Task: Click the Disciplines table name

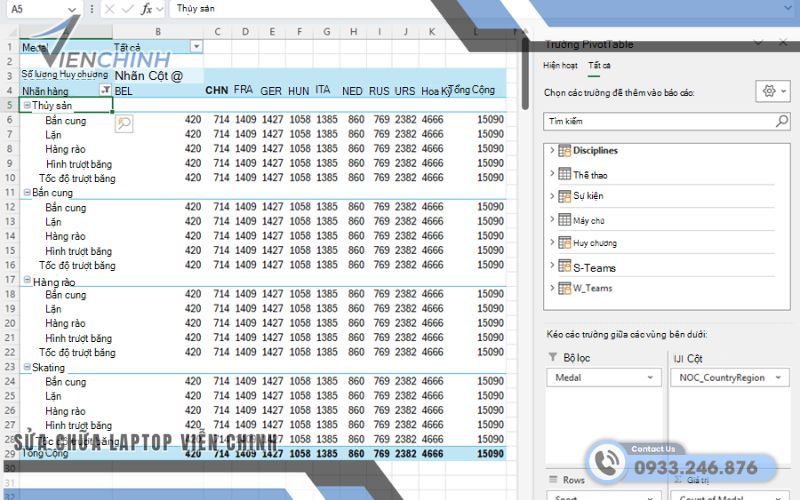Action: (x=595, y=151)
